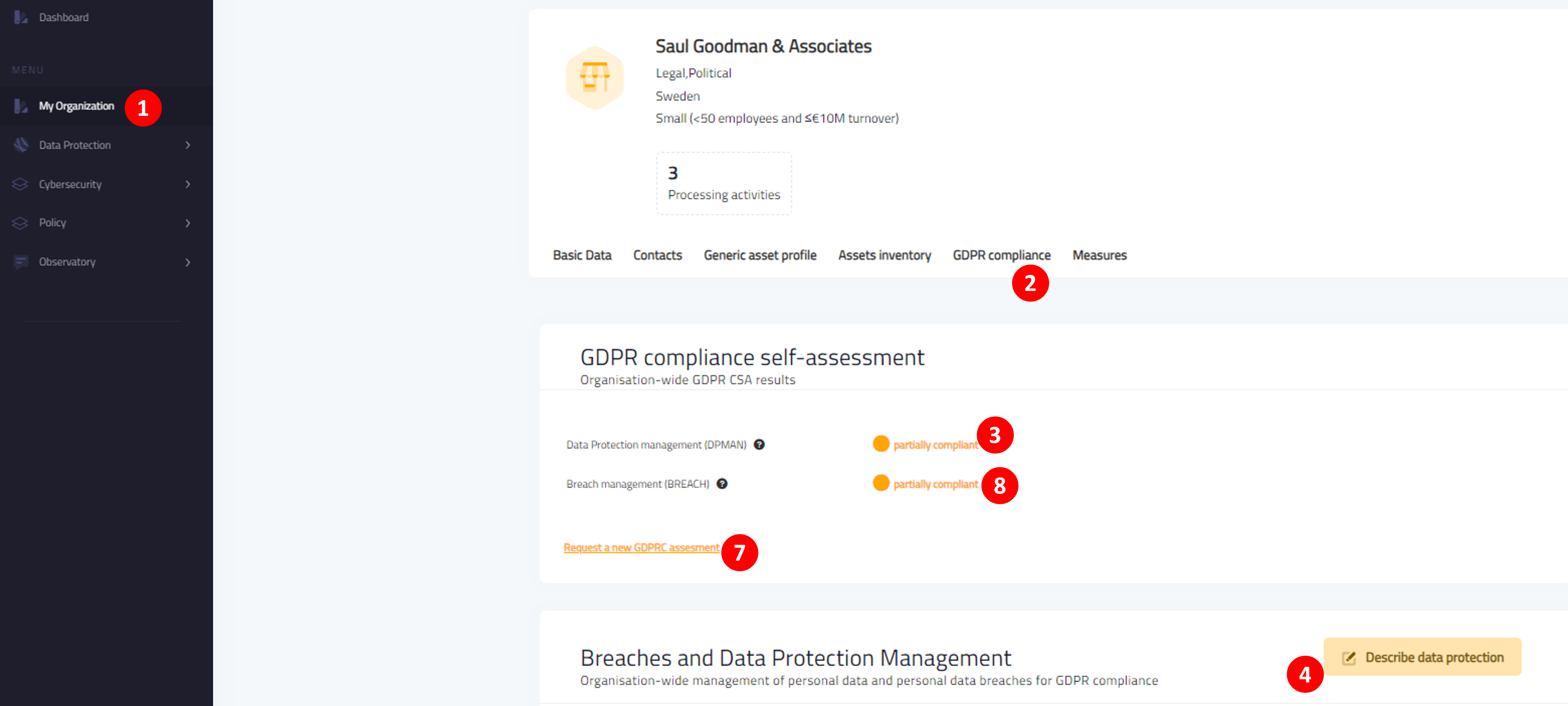The image size is (1568, 706).
Task: Click the Cybersecurity layers icon
Action: [x=21, y=184]
